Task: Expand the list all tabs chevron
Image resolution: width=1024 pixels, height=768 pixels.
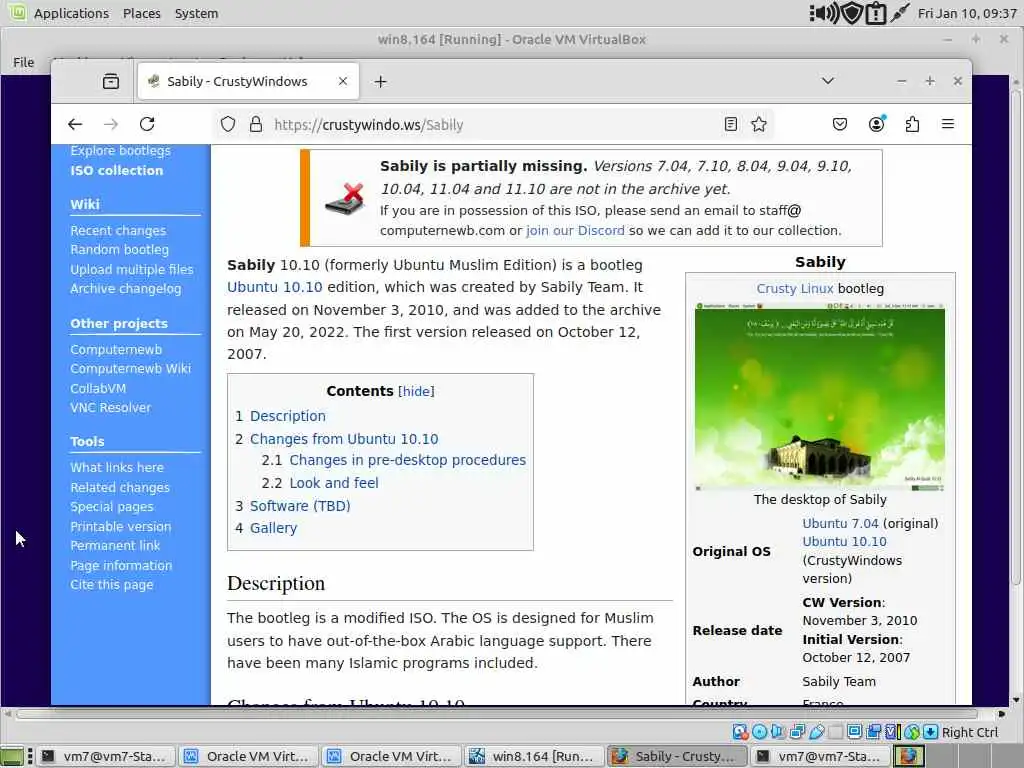Action: (828, 81)
